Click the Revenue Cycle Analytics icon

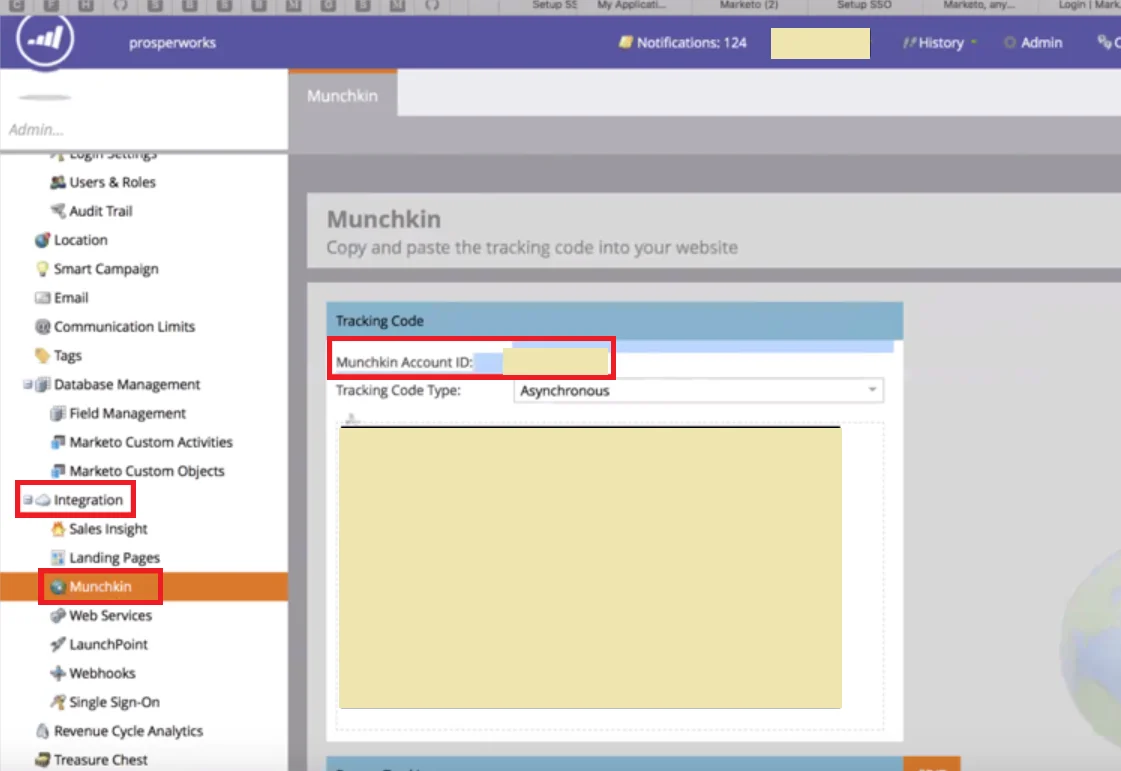tap(43, 731)
